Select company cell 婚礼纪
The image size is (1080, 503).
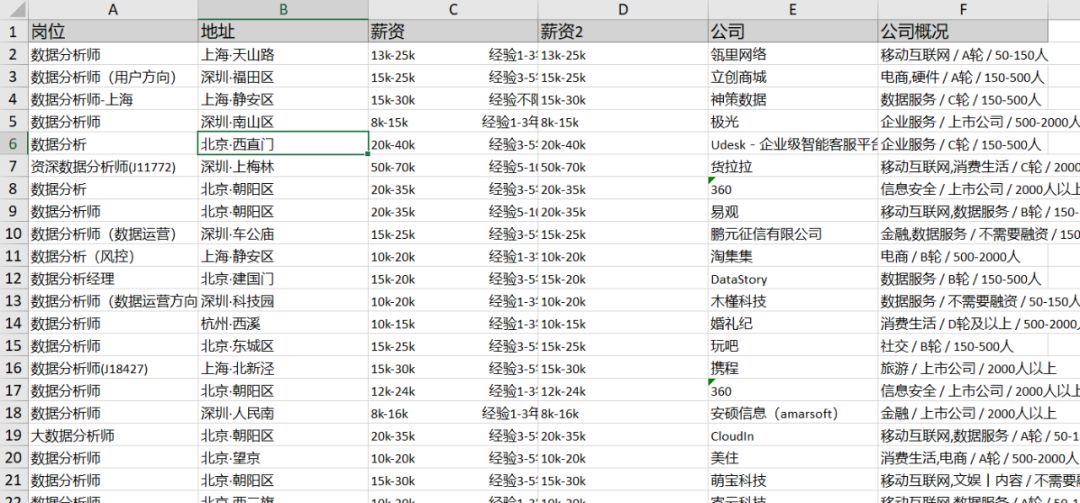point(793,323)
